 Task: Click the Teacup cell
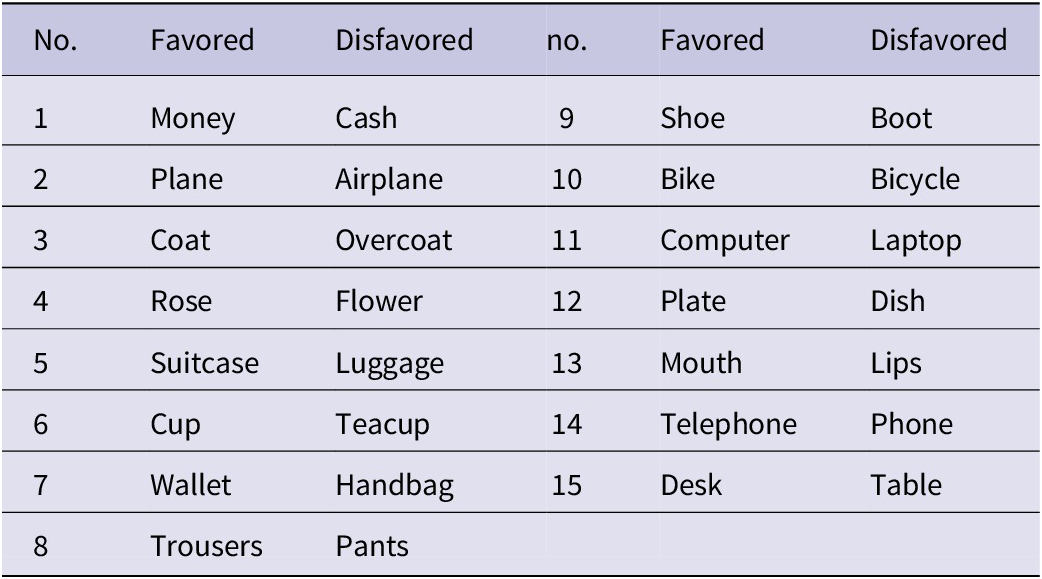click(x=382, y=425)
